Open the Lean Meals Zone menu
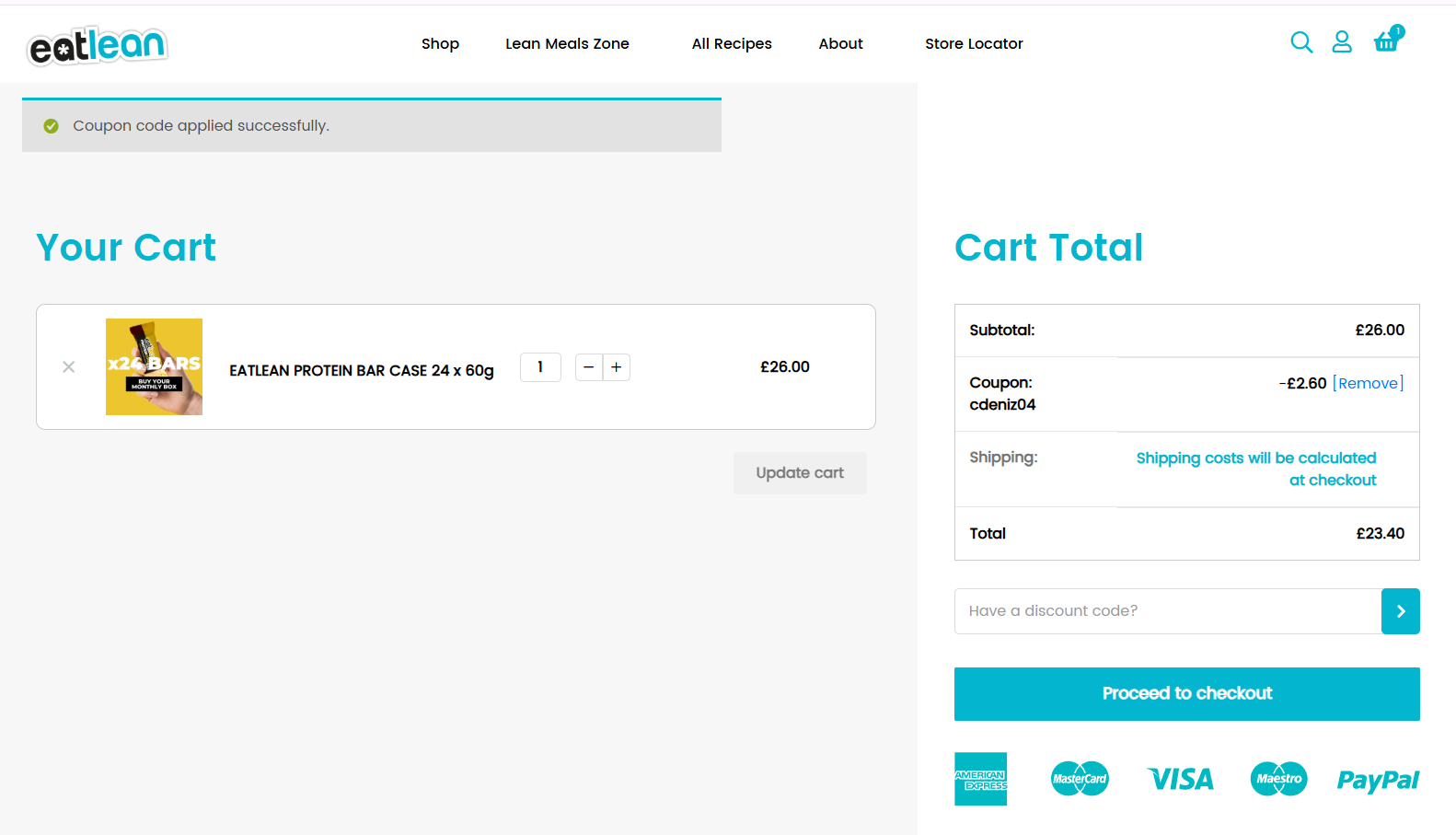 pos(567,44)
